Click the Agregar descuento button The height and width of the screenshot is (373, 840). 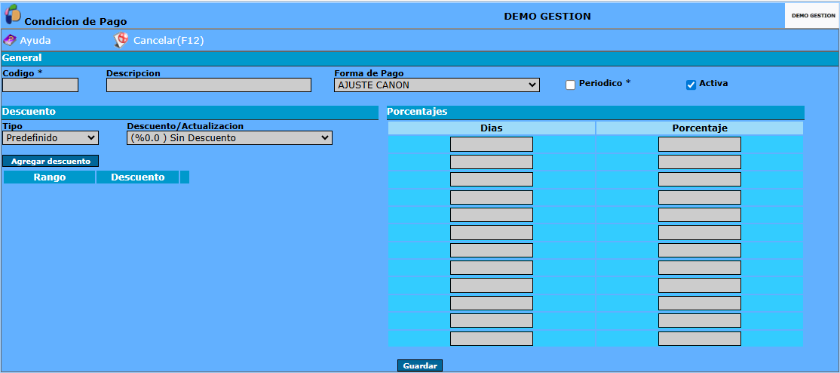click(x=51, y=161)
